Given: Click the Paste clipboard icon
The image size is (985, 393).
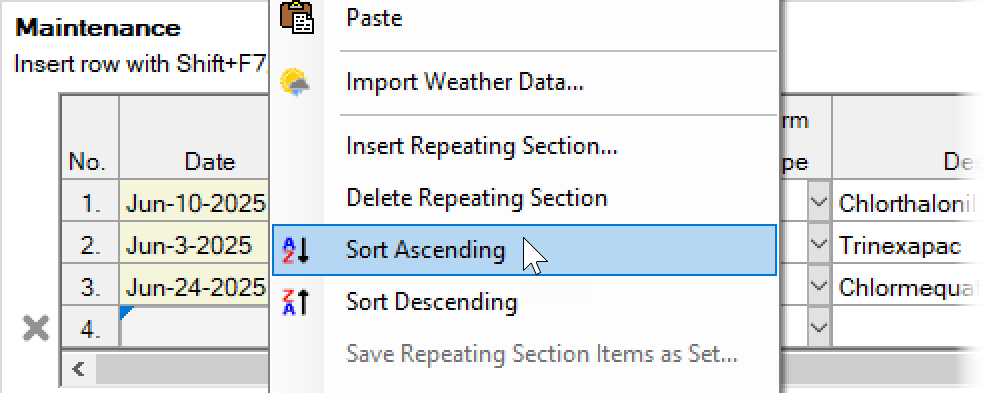Looking at the screenshot, I should coord(297,18).
